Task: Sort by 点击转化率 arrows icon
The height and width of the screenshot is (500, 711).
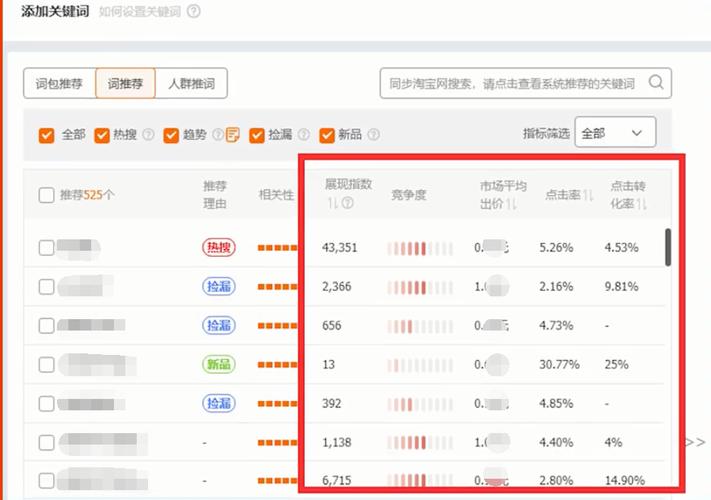Action: coord(641,204)
